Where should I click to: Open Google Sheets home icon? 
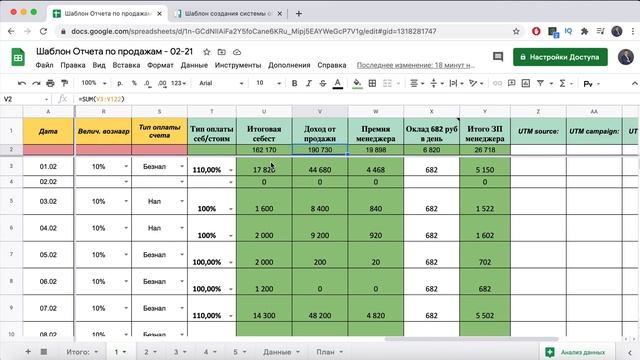pyautogui.click(x=18, y=57)
